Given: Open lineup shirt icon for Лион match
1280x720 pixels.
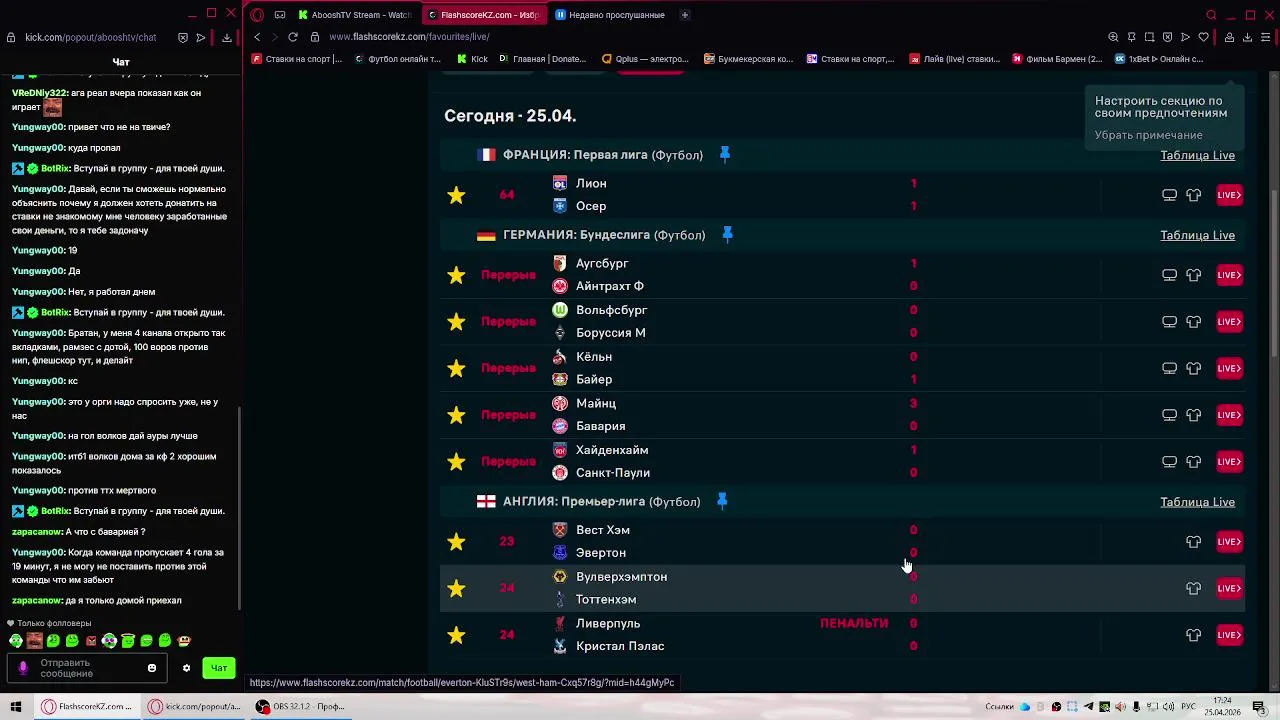Looking at the screenshot, I should click(1193, 195).
